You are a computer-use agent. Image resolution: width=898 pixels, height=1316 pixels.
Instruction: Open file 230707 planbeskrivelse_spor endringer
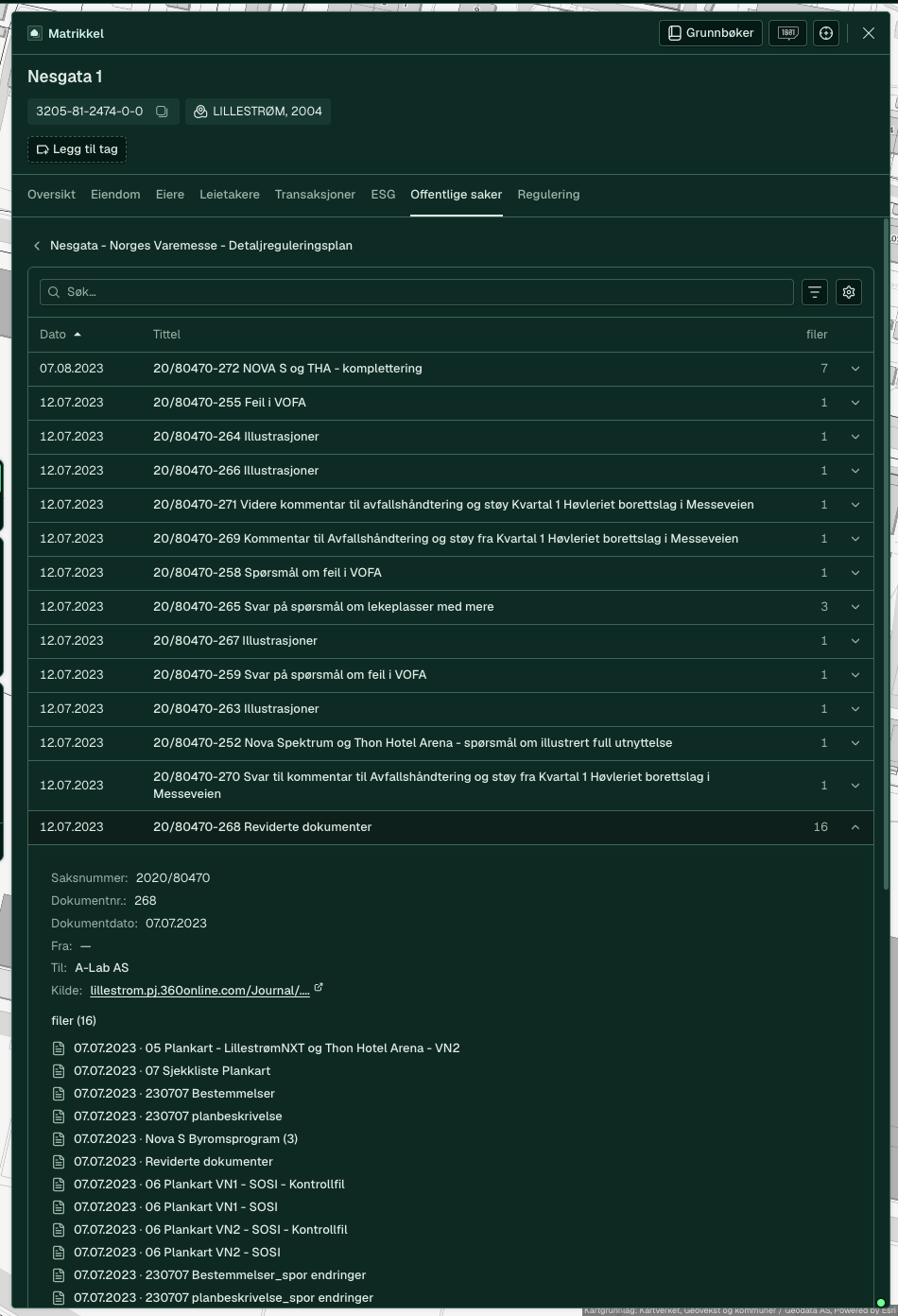tap(259, 1298)
